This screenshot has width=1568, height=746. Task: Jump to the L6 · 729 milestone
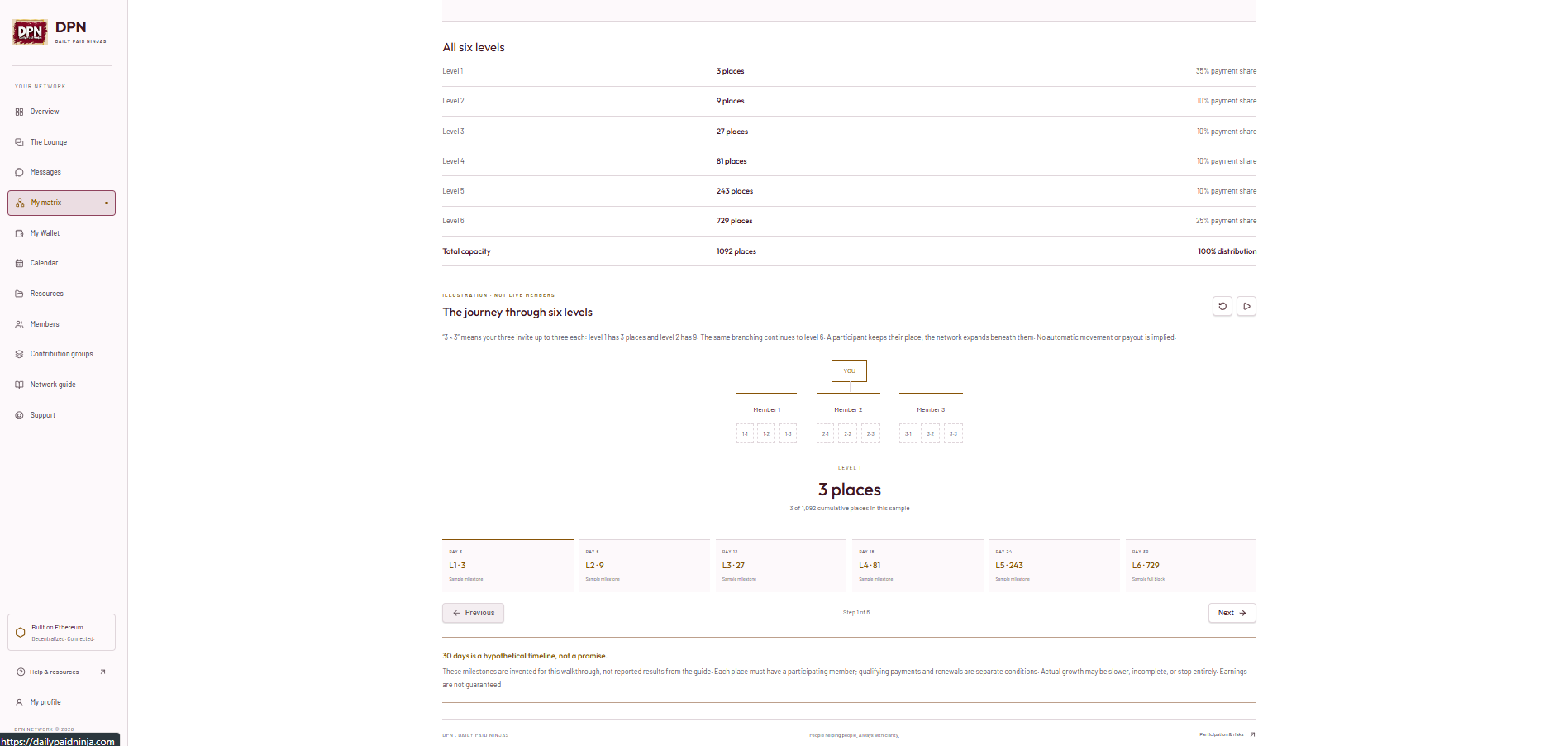(x=1190, y=566)
